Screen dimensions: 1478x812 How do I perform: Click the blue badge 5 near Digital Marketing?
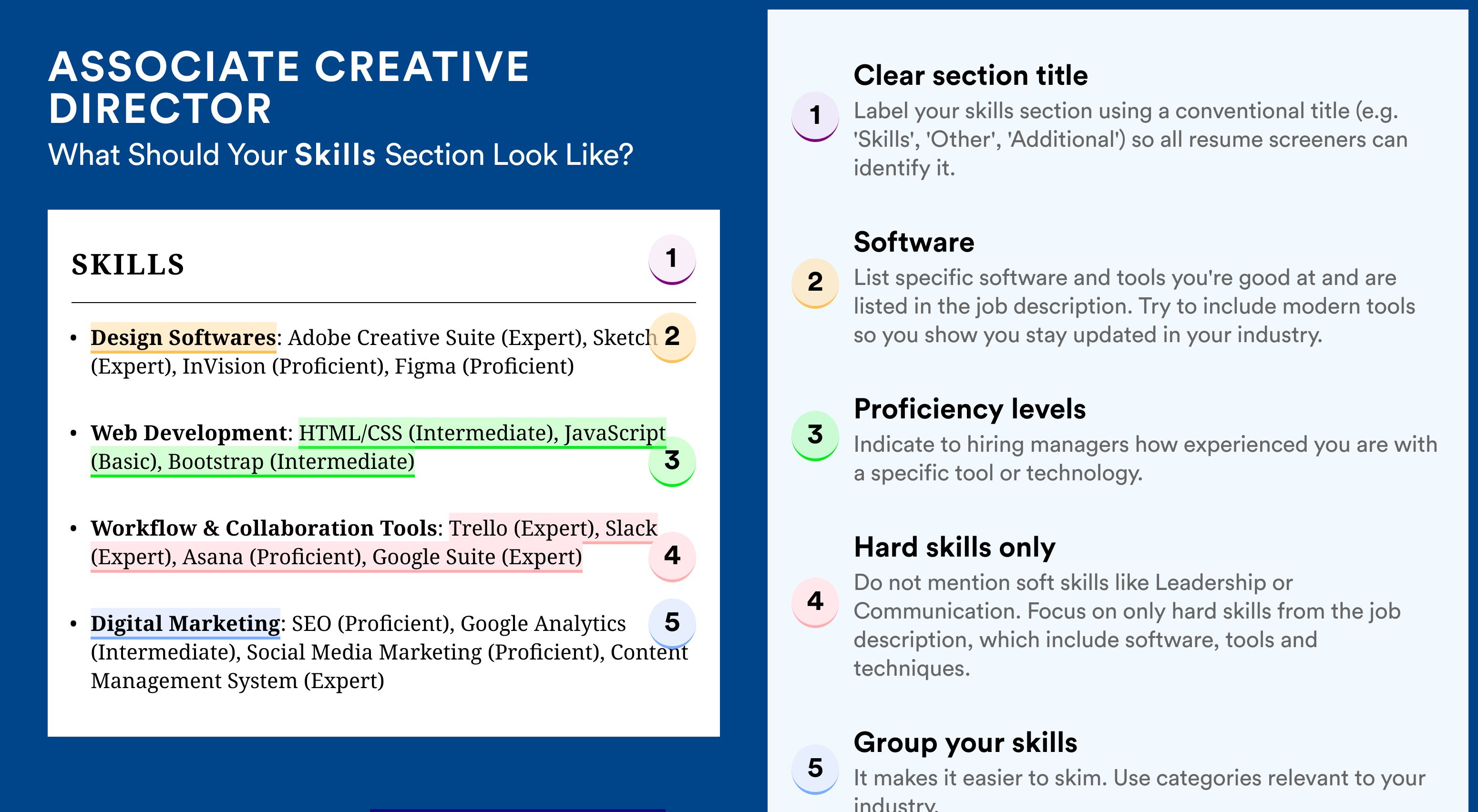(672, 623)
